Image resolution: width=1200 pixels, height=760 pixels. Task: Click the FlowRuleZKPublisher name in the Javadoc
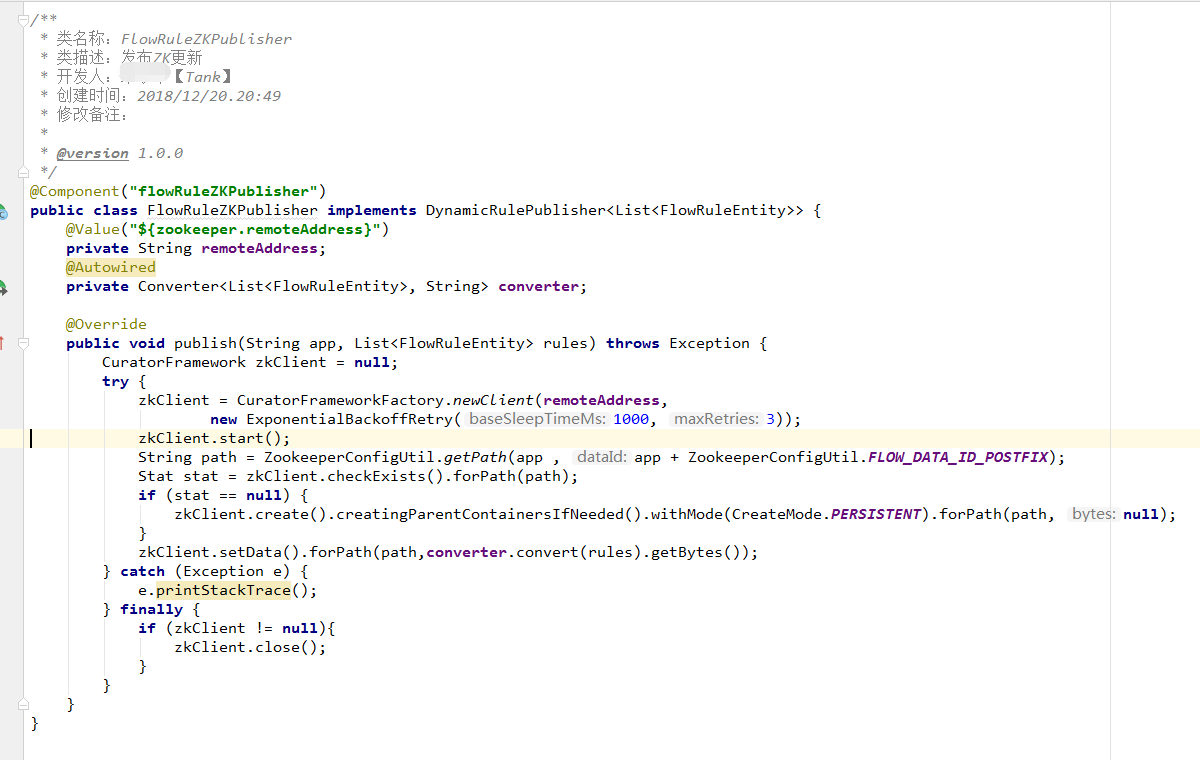click(x=207, y=39)
